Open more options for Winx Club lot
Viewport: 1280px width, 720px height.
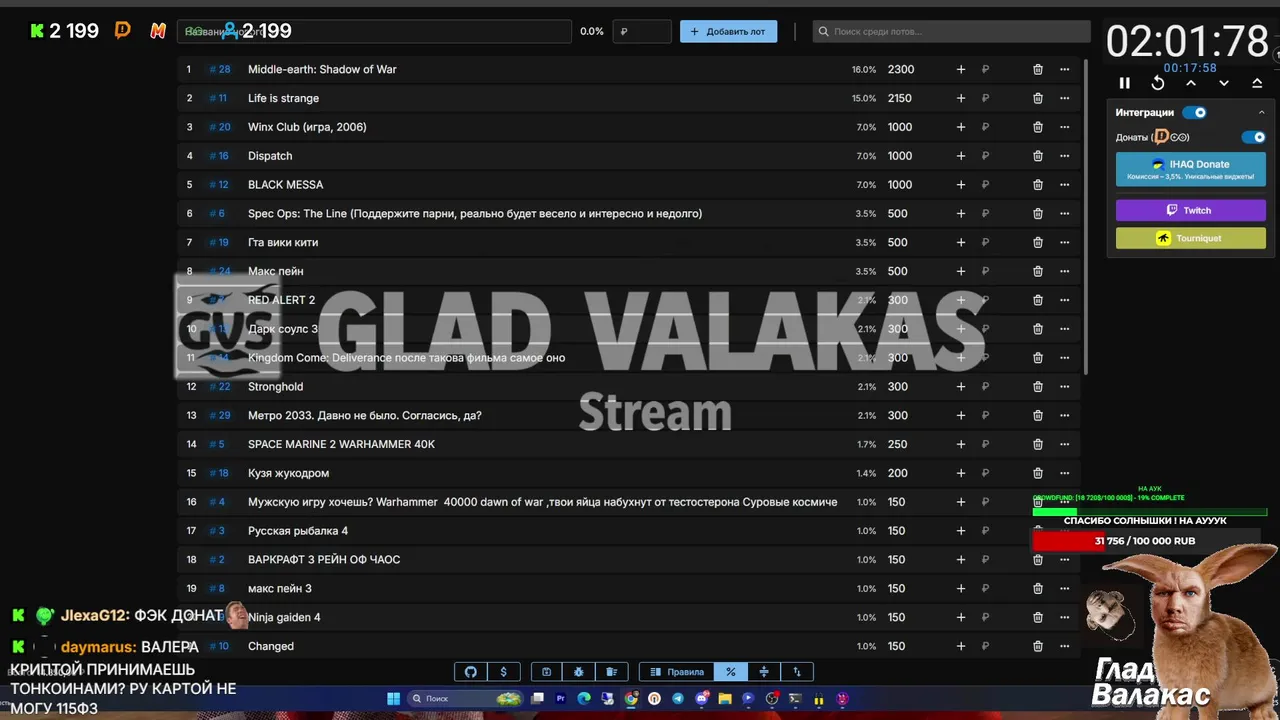[x=1064, y=127]
